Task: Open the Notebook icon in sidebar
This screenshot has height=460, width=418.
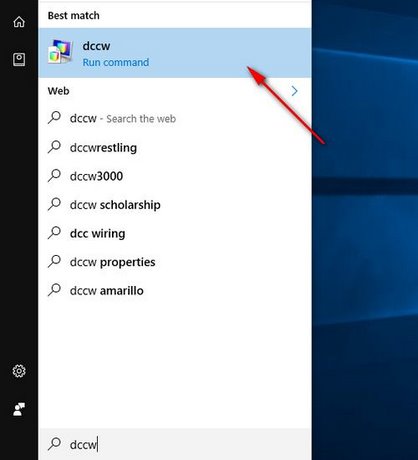Action: [19, 60]
